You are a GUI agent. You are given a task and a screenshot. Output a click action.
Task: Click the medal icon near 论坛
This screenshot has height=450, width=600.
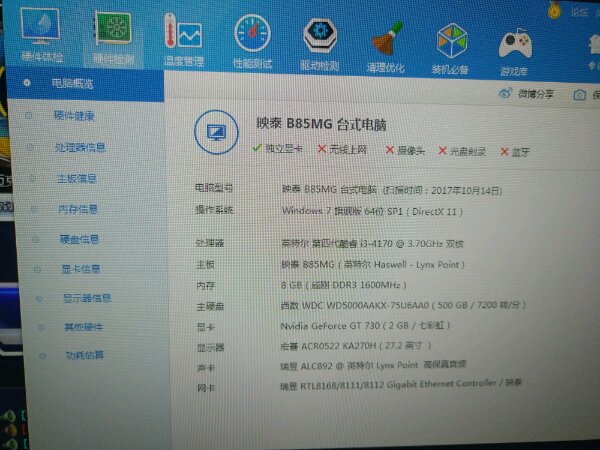point(554,10)
